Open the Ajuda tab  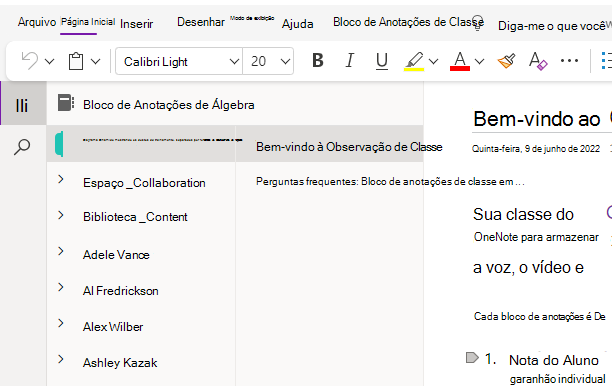(x=297, y=24)
